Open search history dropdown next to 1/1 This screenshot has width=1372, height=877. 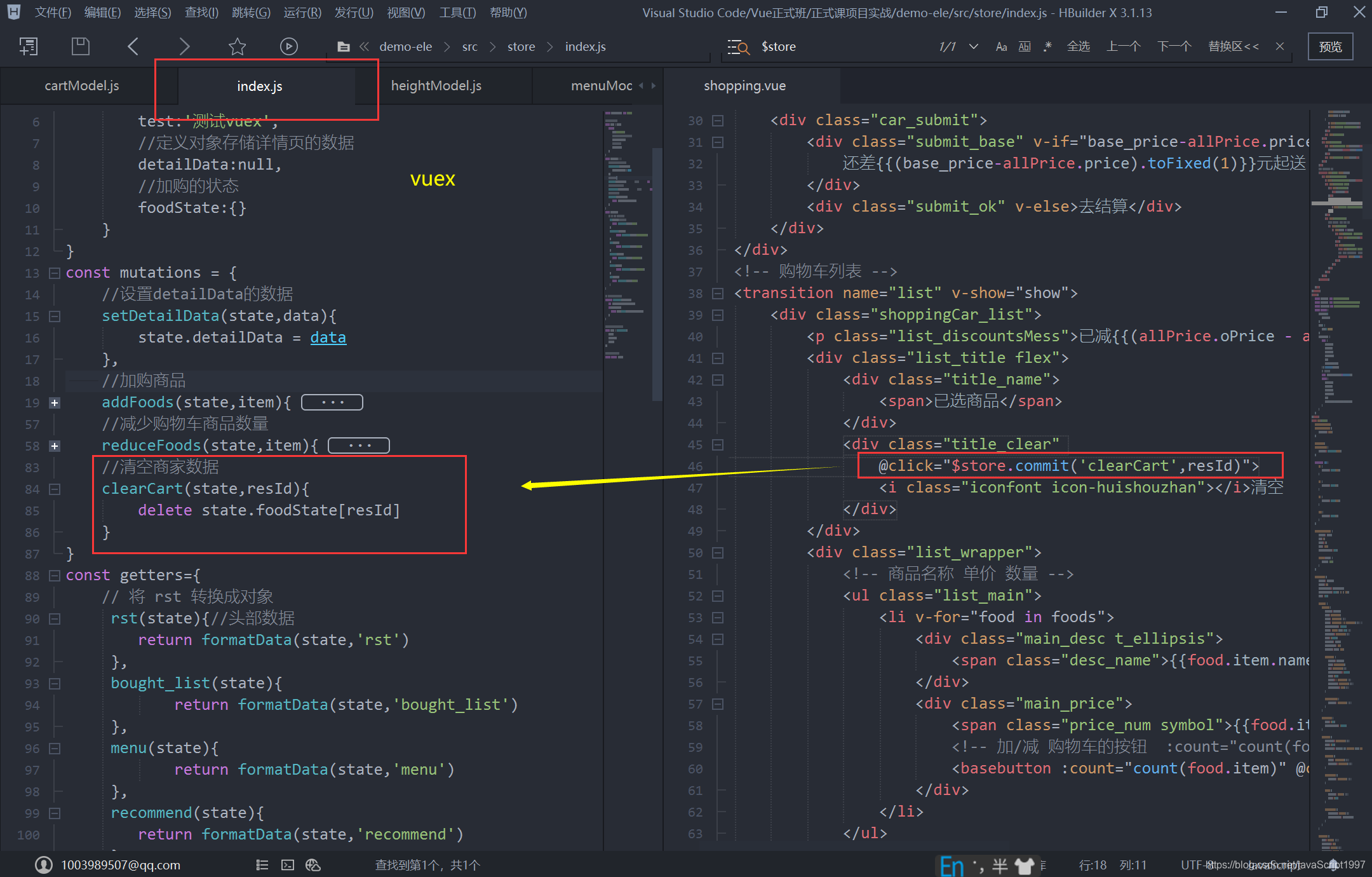pyautogui.click(x=973, y=47)
